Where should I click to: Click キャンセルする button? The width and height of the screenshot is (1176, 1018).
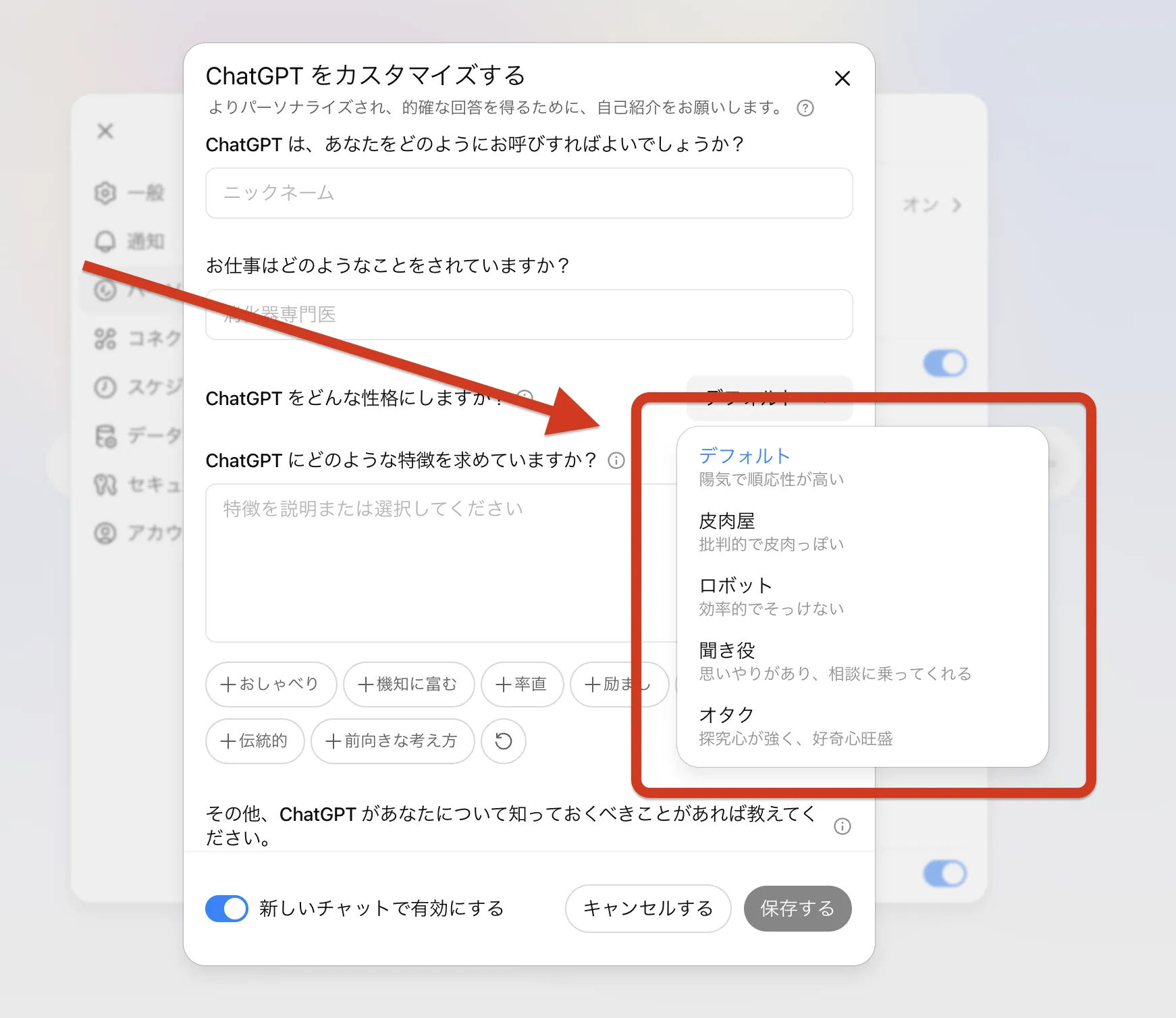[x=648, y=909]
